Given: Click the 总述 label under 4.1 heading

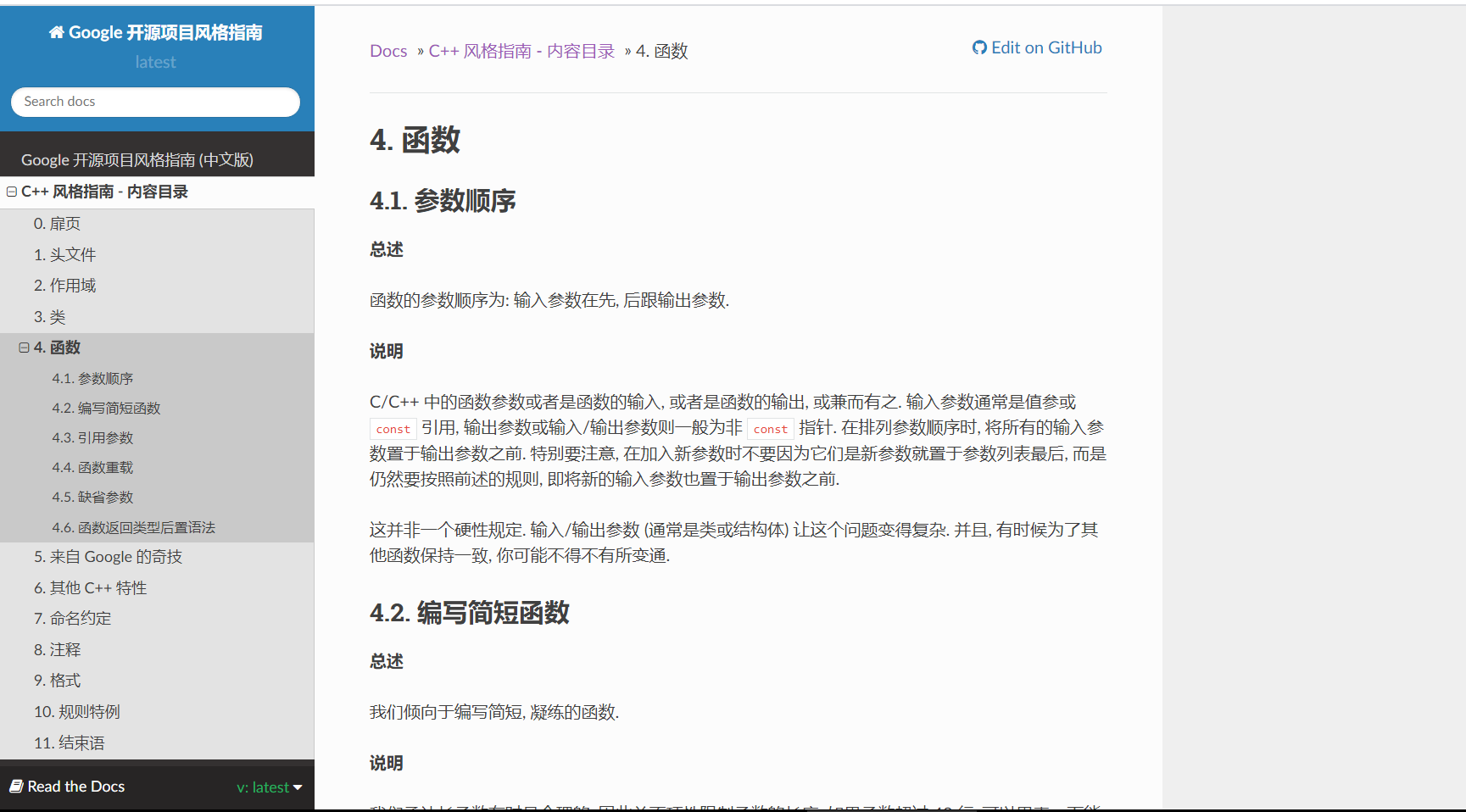Looking at the screenshot, I should coord(387,249).
